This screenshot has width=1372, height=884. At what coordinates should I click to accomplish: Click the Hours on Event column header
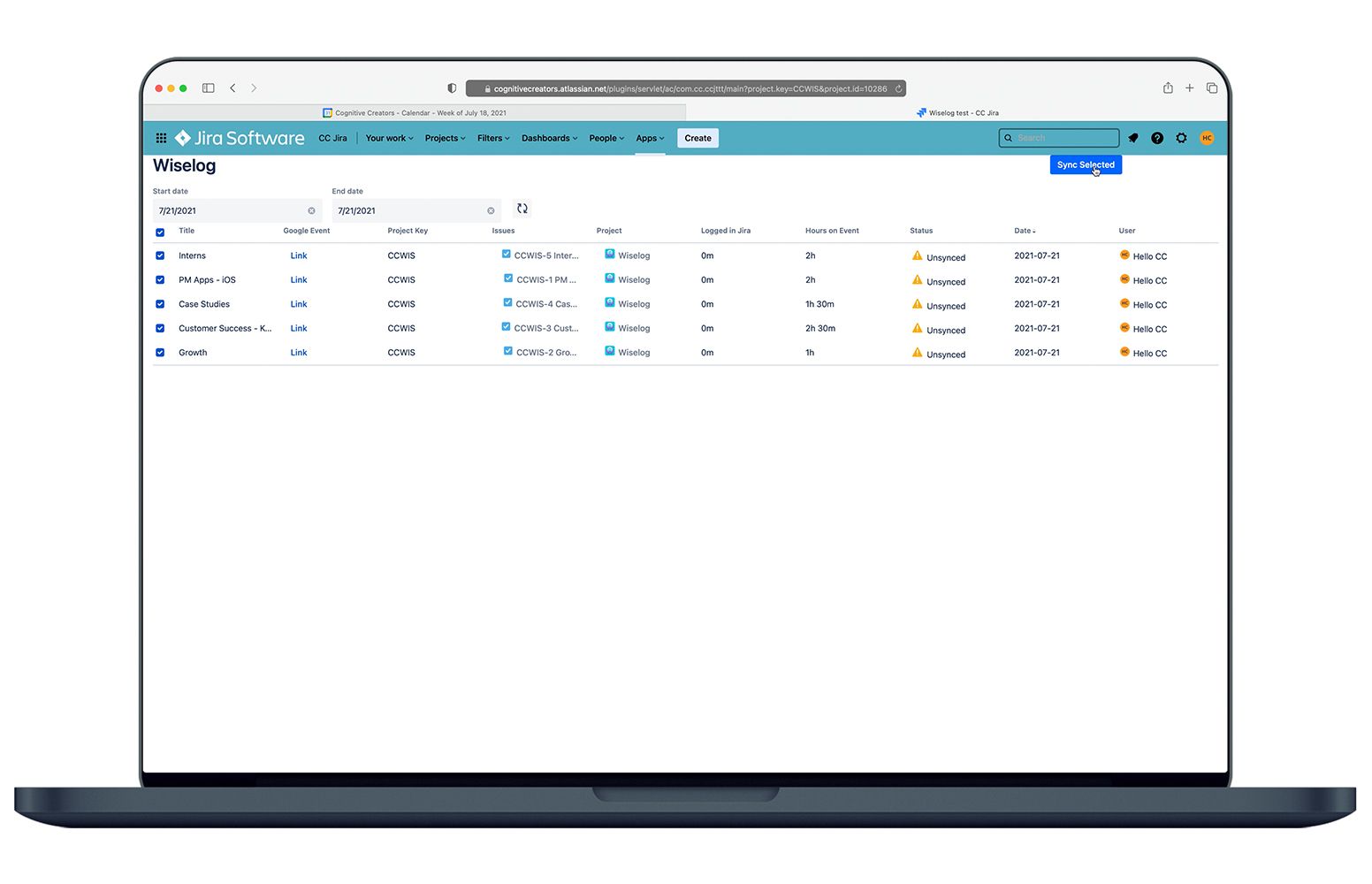click(832, 231)
